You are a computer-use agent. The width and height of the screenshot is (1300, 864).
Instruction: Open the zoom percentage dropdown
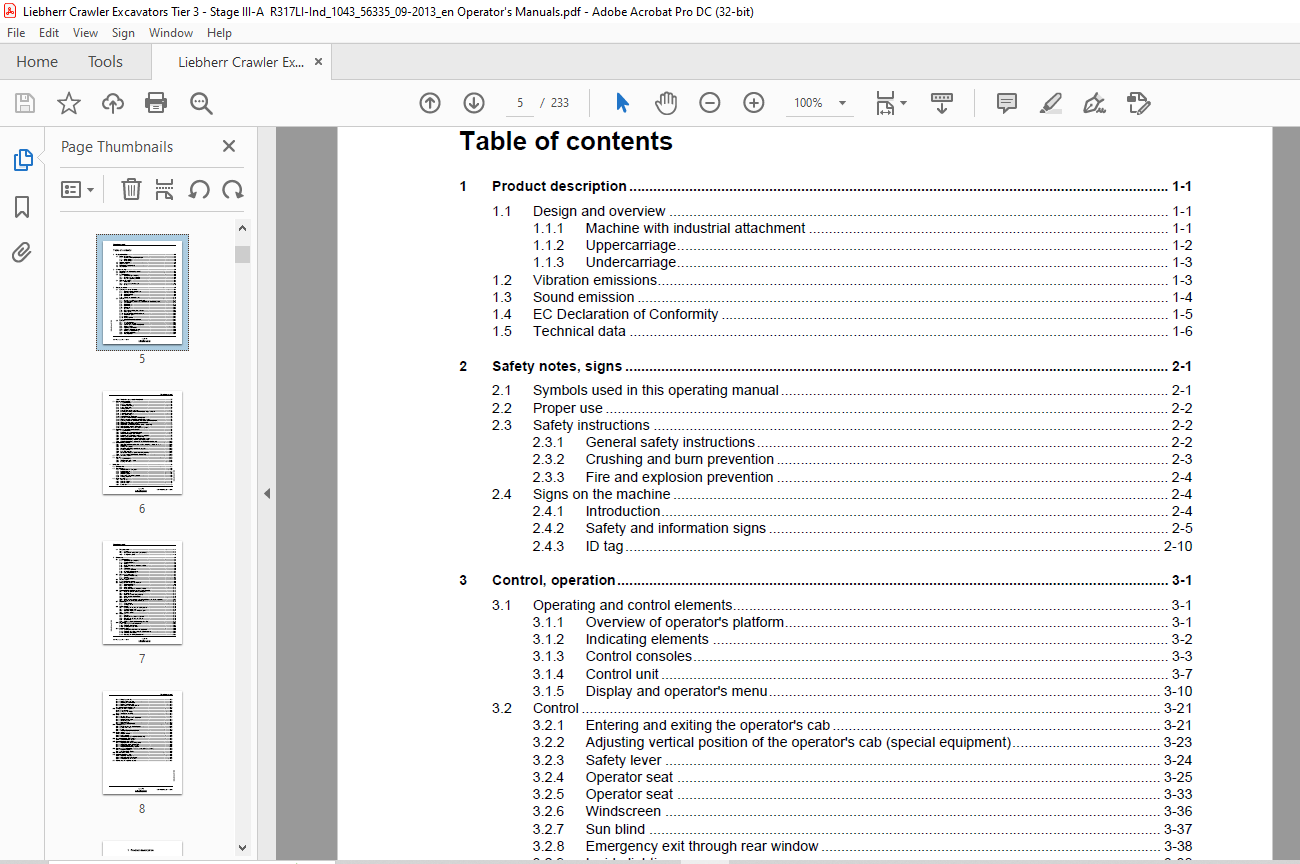[x=842, y=103]
